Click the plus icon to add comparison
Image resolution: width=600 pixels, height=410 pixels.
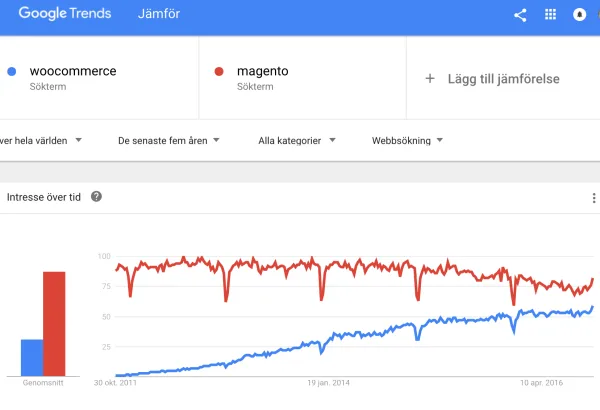[430, 78]
